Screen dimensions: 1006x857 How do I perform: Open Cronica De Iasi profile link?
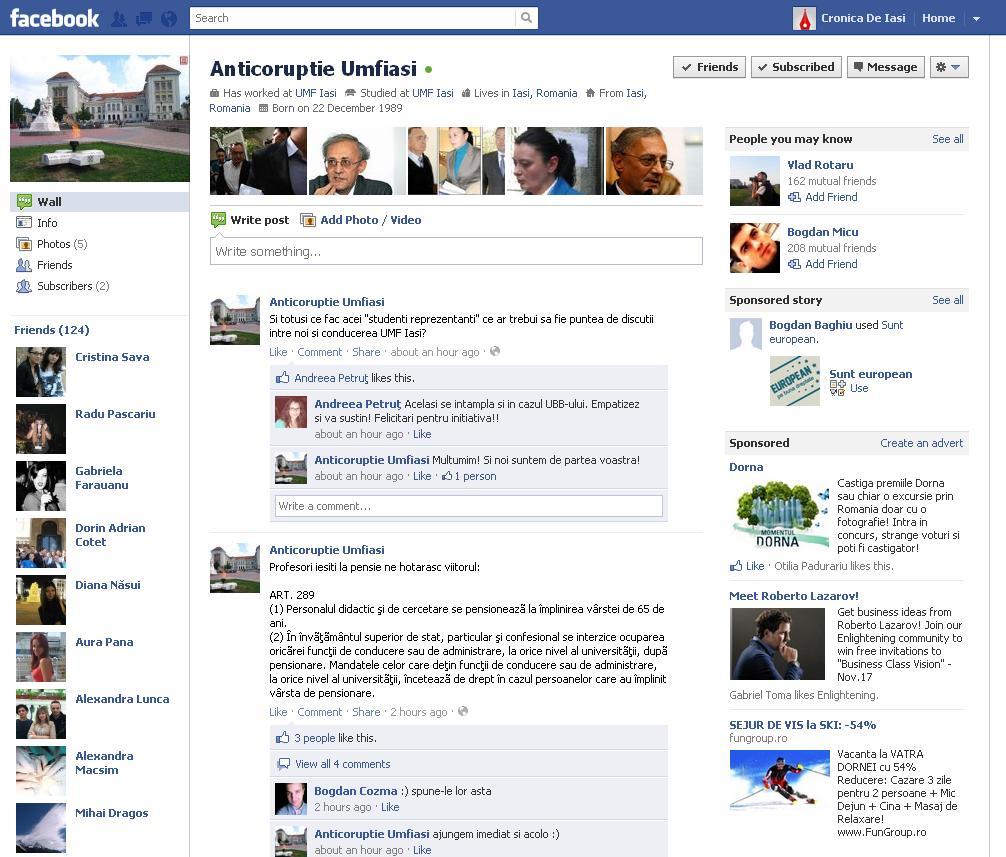[x=863, y=18]
